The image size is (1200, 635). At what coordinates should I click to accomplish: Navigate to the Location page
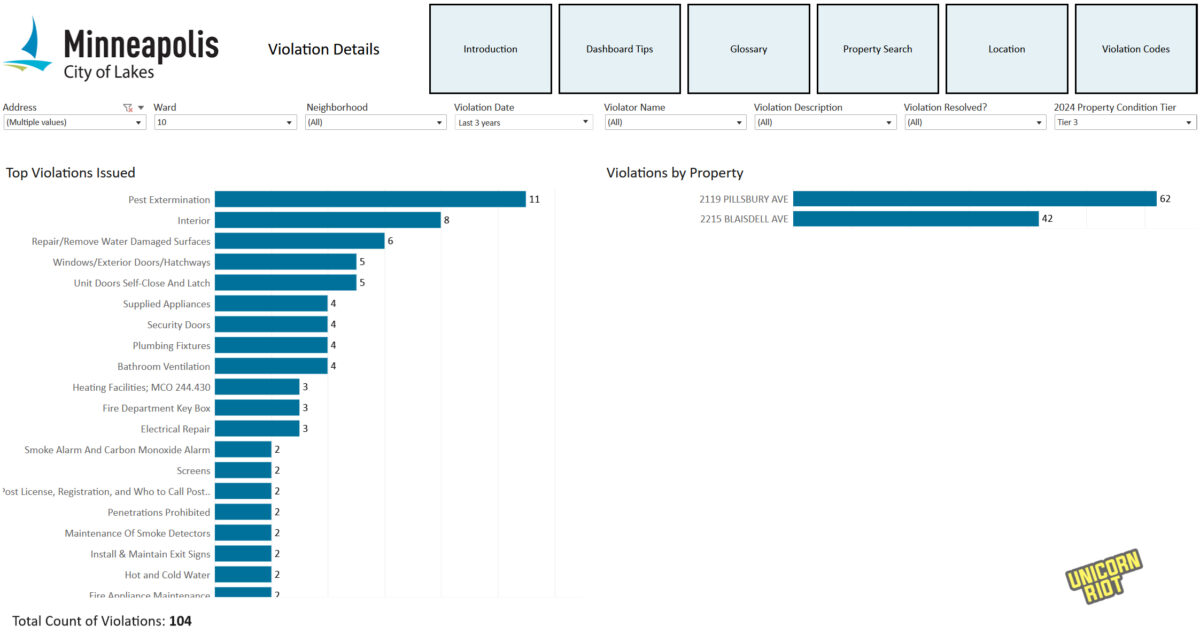click(1006, 49)
